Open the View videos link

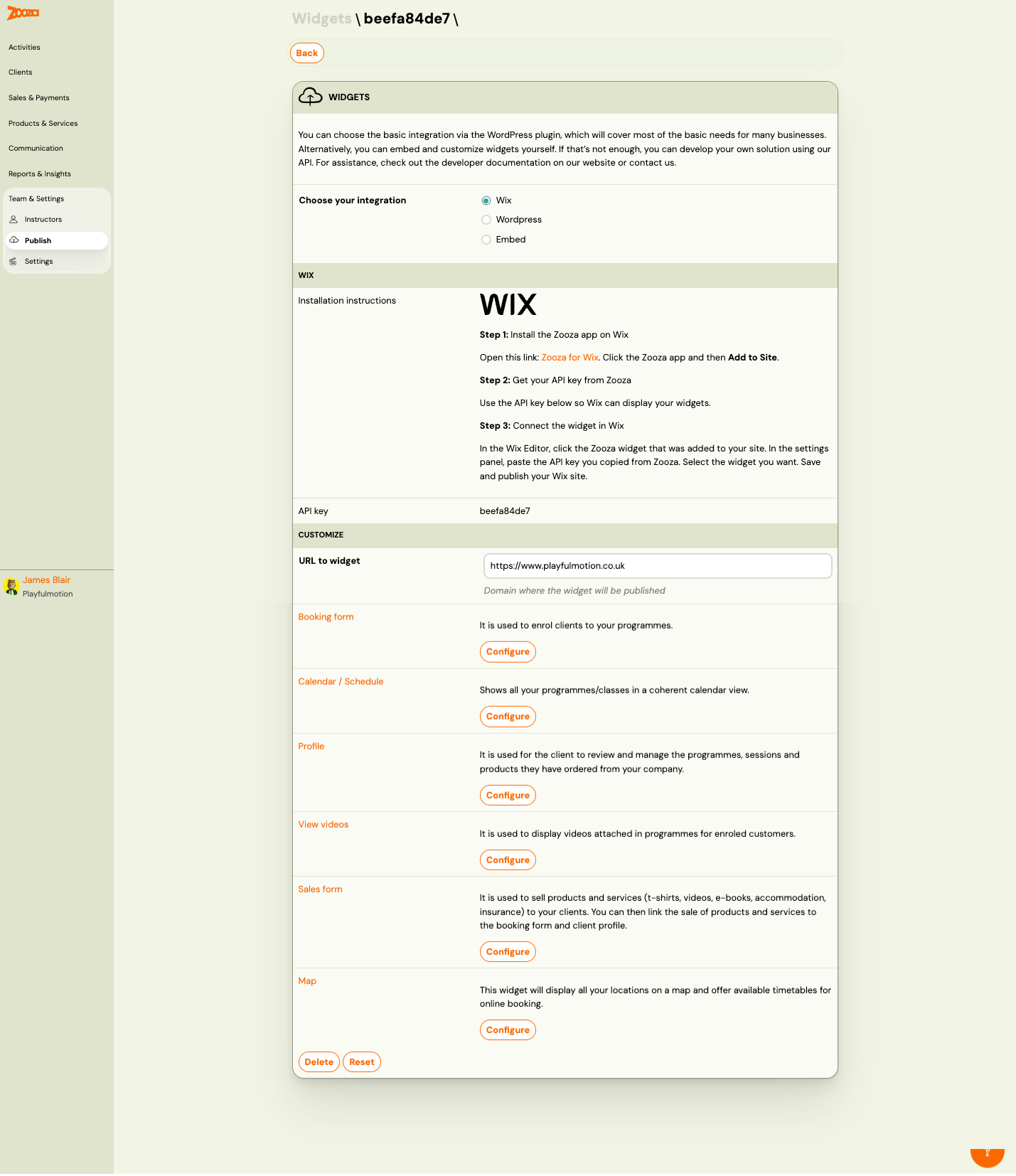coord(323,825)
